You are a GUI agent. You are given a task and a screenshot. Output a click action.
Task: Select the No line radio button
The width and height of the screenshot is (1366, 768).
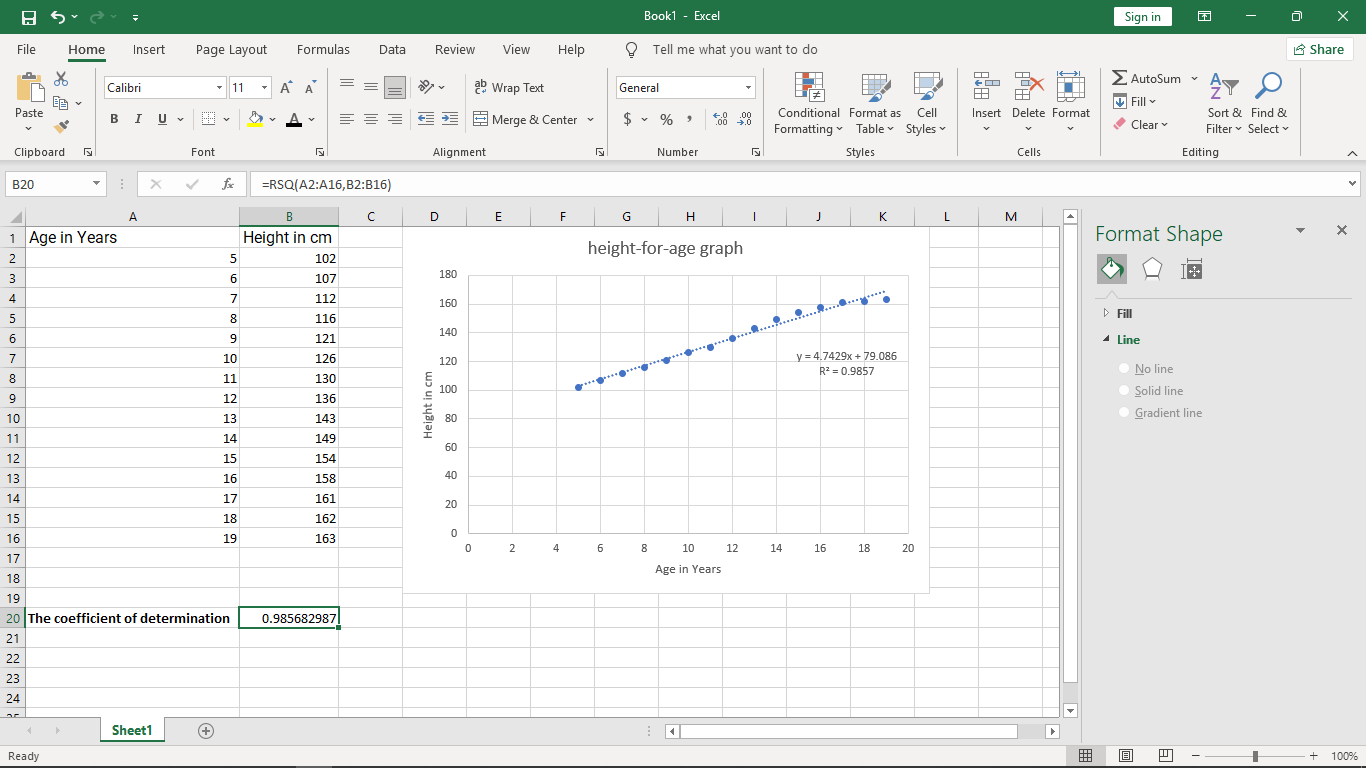coord(1124,369)
